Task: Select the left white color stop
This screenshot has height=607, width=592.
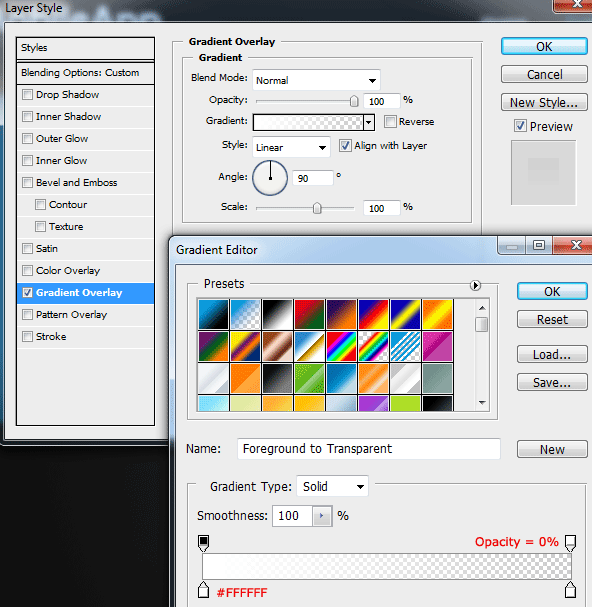Action: 204,590
